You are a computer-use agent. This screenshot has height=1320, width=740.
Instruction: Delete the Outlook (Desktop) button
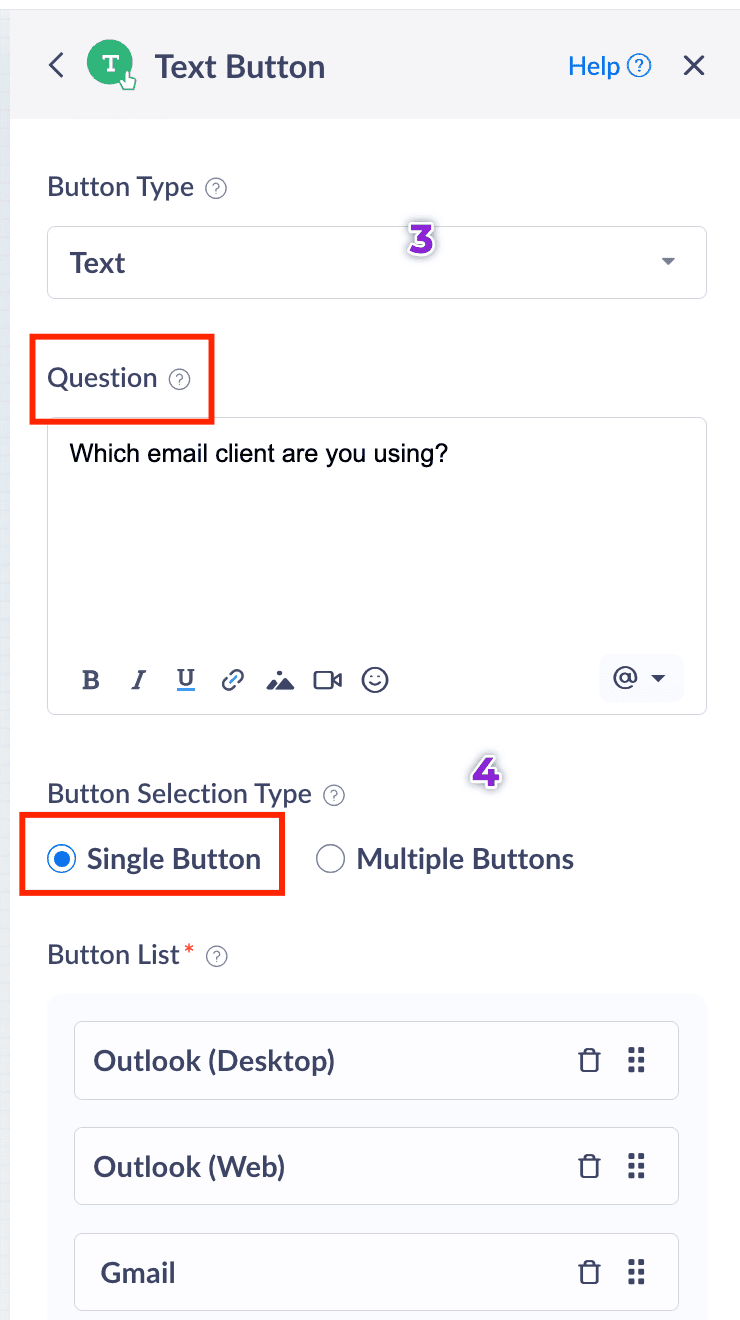[590, 1060]
